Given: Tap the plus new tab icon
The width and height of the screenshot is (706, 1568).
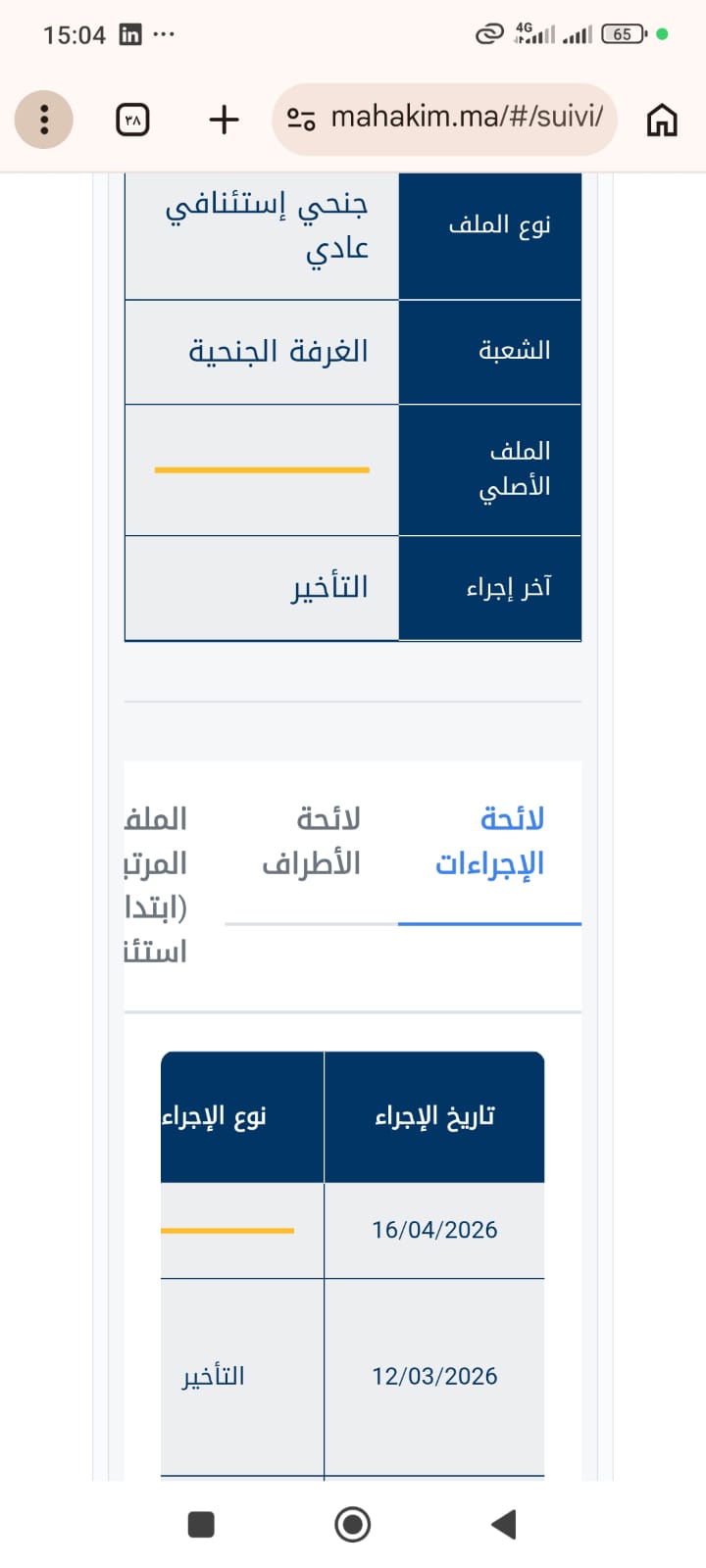Looking at the screenshot, I should [224, 120].
